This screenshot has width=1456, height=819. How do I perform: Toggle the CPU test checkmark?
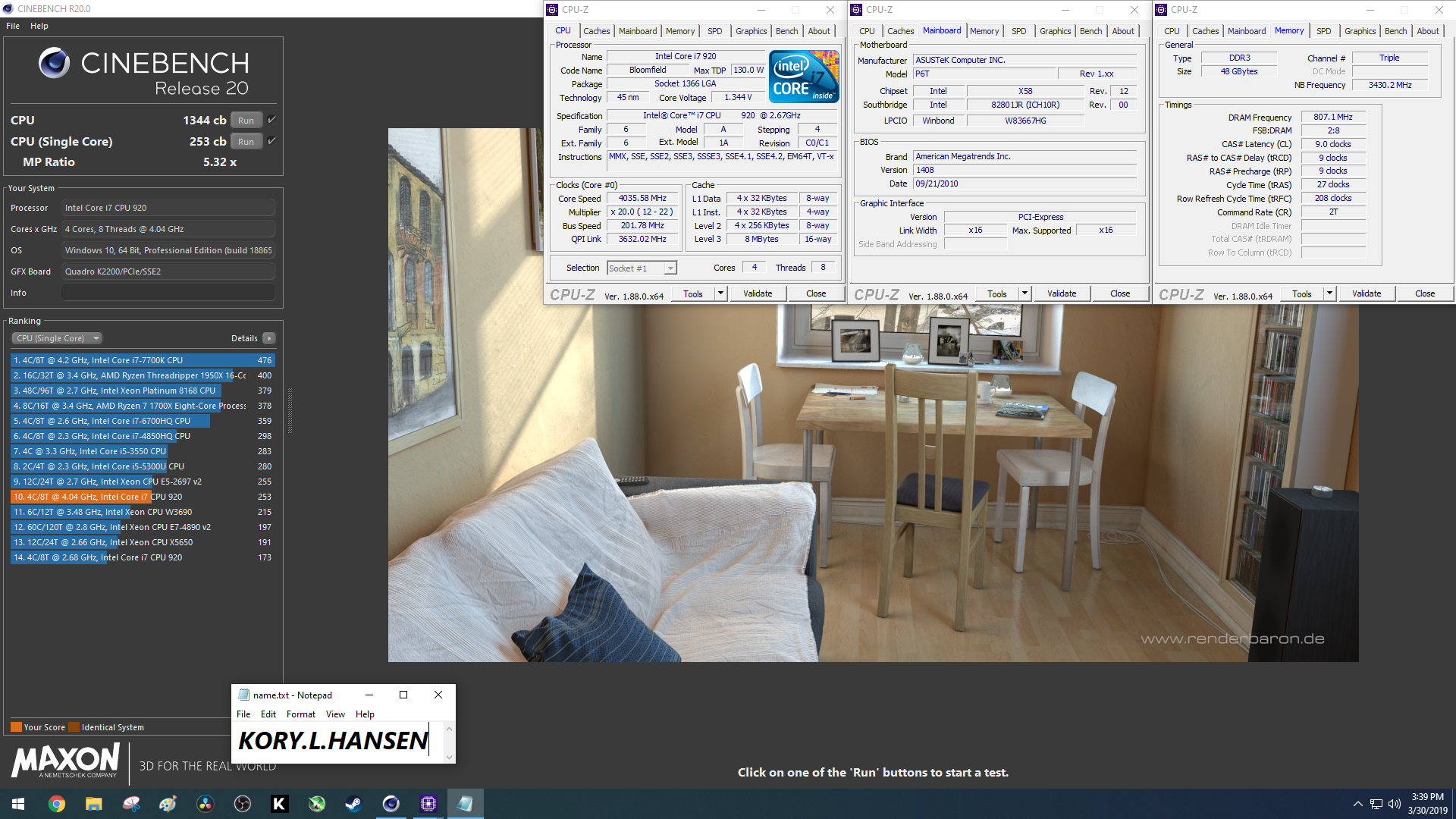coord(271,120)
